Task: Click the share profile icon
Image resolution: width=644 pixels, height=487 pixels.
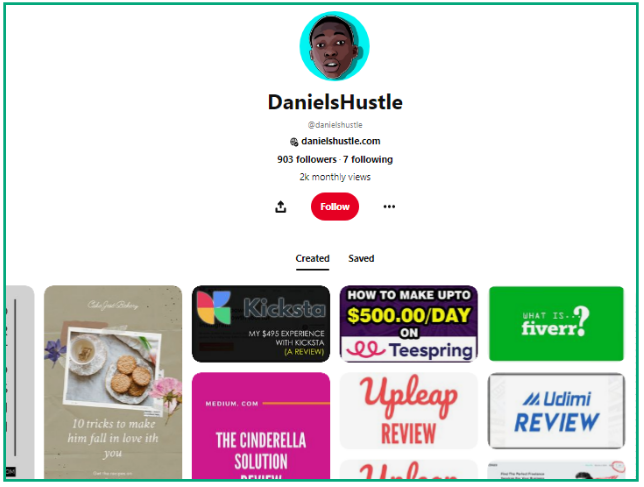Action: 281,207
